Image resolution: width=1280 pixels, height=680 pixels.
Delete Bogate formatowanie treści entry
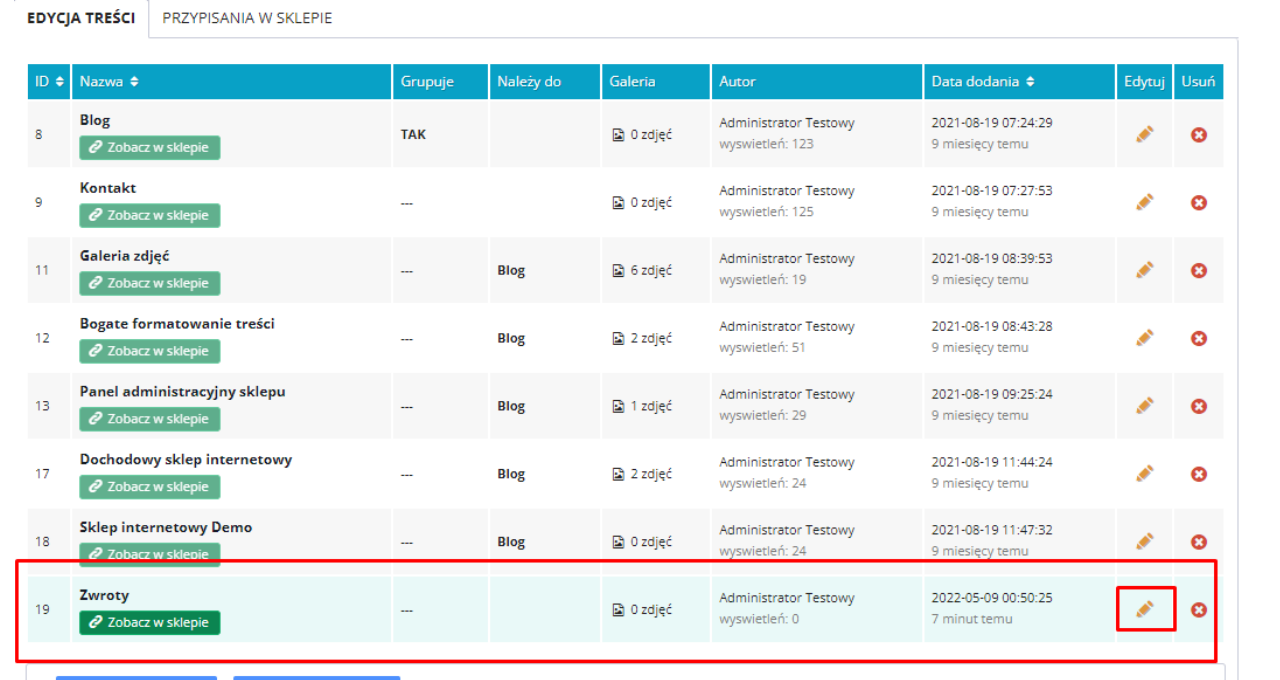[x=1199, y=338]
